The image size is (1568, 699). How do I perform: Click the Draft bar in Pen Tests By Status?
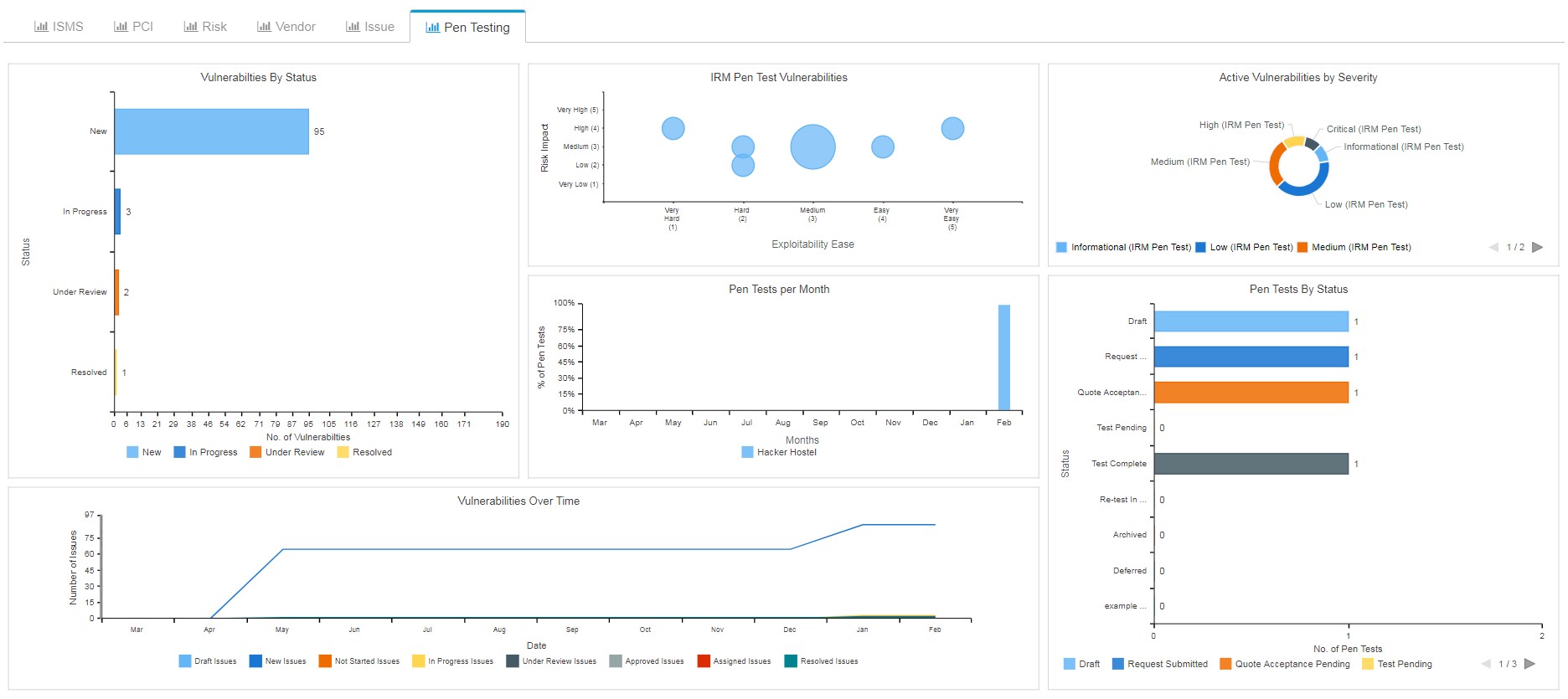pyautogui.click(x=1251, y=321)
